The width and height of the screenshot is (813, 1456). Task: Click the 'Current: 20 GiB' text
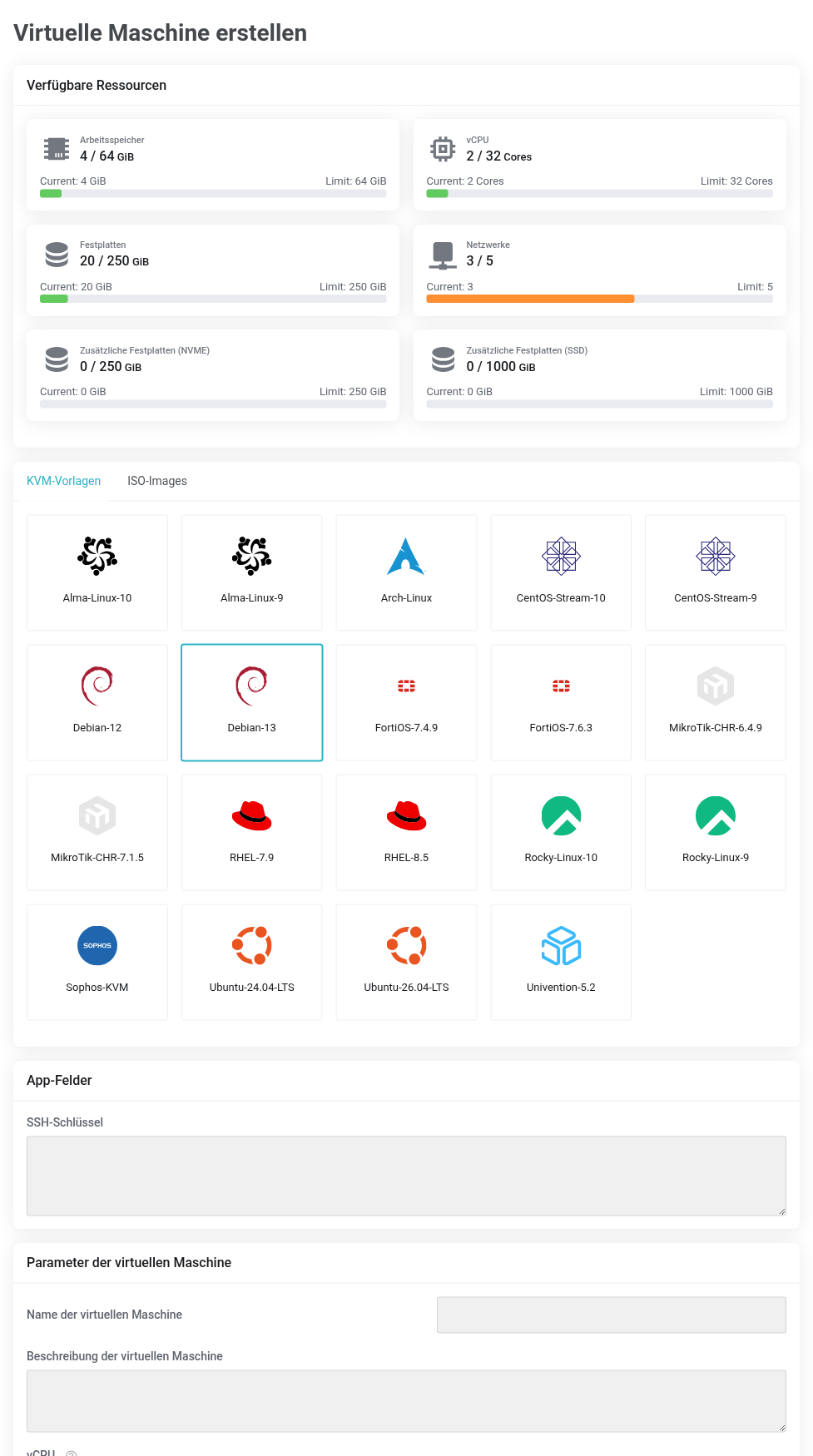[76, 287]
